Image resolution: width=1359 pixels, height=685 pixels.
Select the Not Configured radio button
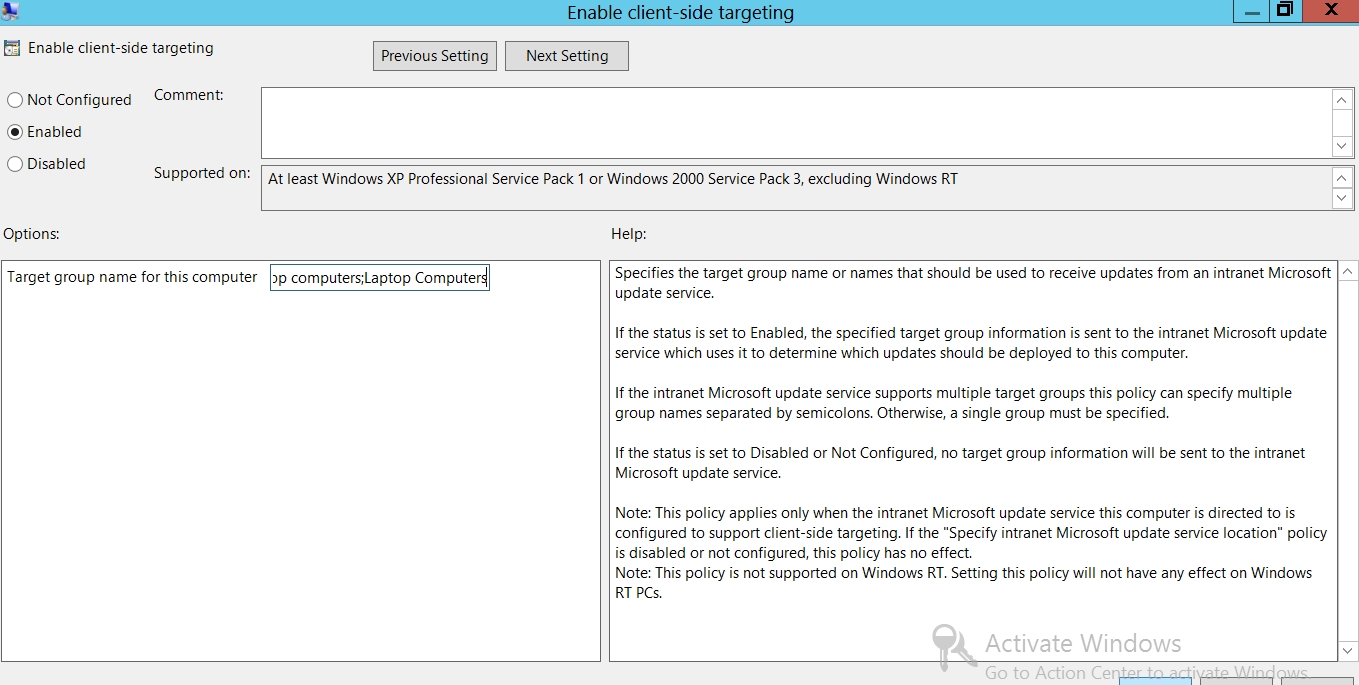click(x=15, y=100)
